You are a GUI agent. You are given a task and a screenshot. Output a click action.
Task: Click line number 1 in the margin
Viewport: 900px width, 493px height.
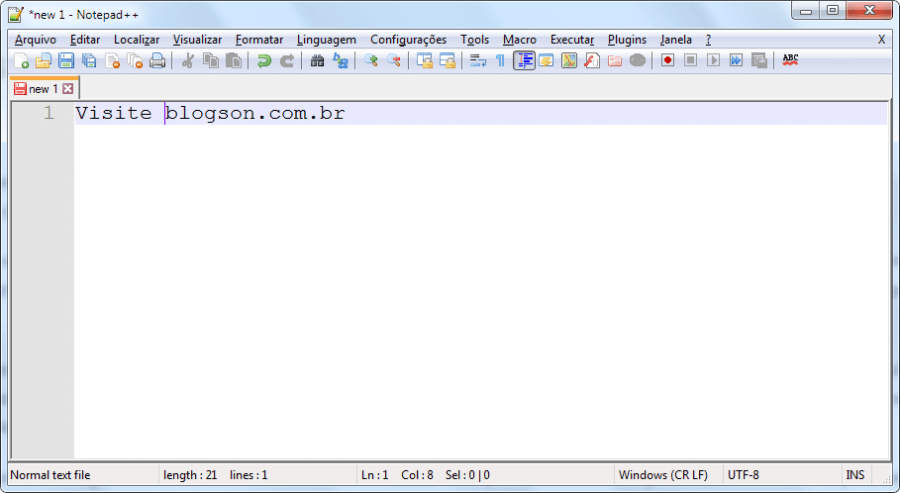click(49, 113)
